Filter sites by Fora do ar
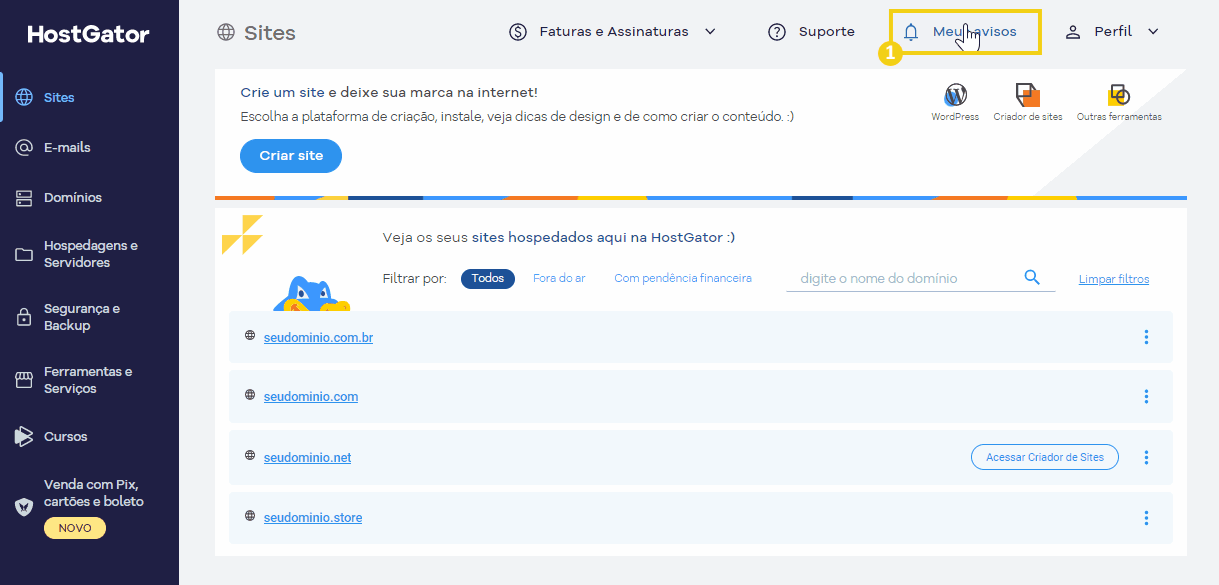Image resolution: width=1219 pixels, height=585 pixels. tap(559, 278)
